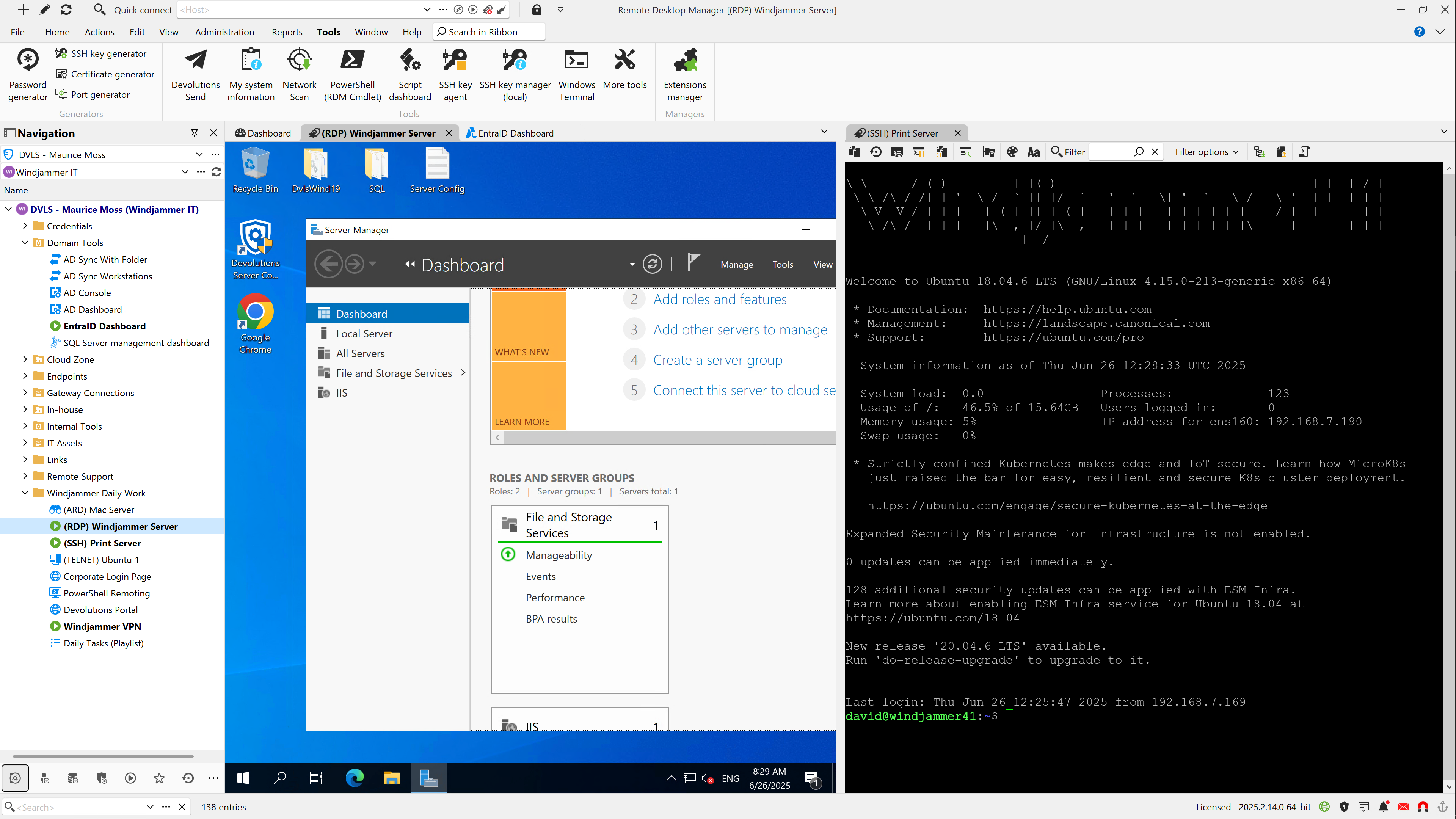Launch Windows Terminal from the ribbon
This screenshot has width=1456, height=819.
pos(576,74)
